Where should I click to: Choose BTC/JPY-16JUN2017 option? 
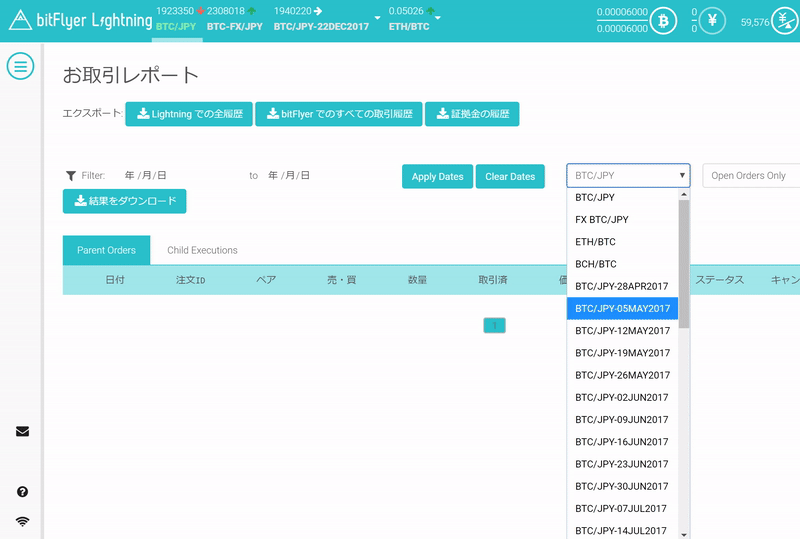point(622,442)
